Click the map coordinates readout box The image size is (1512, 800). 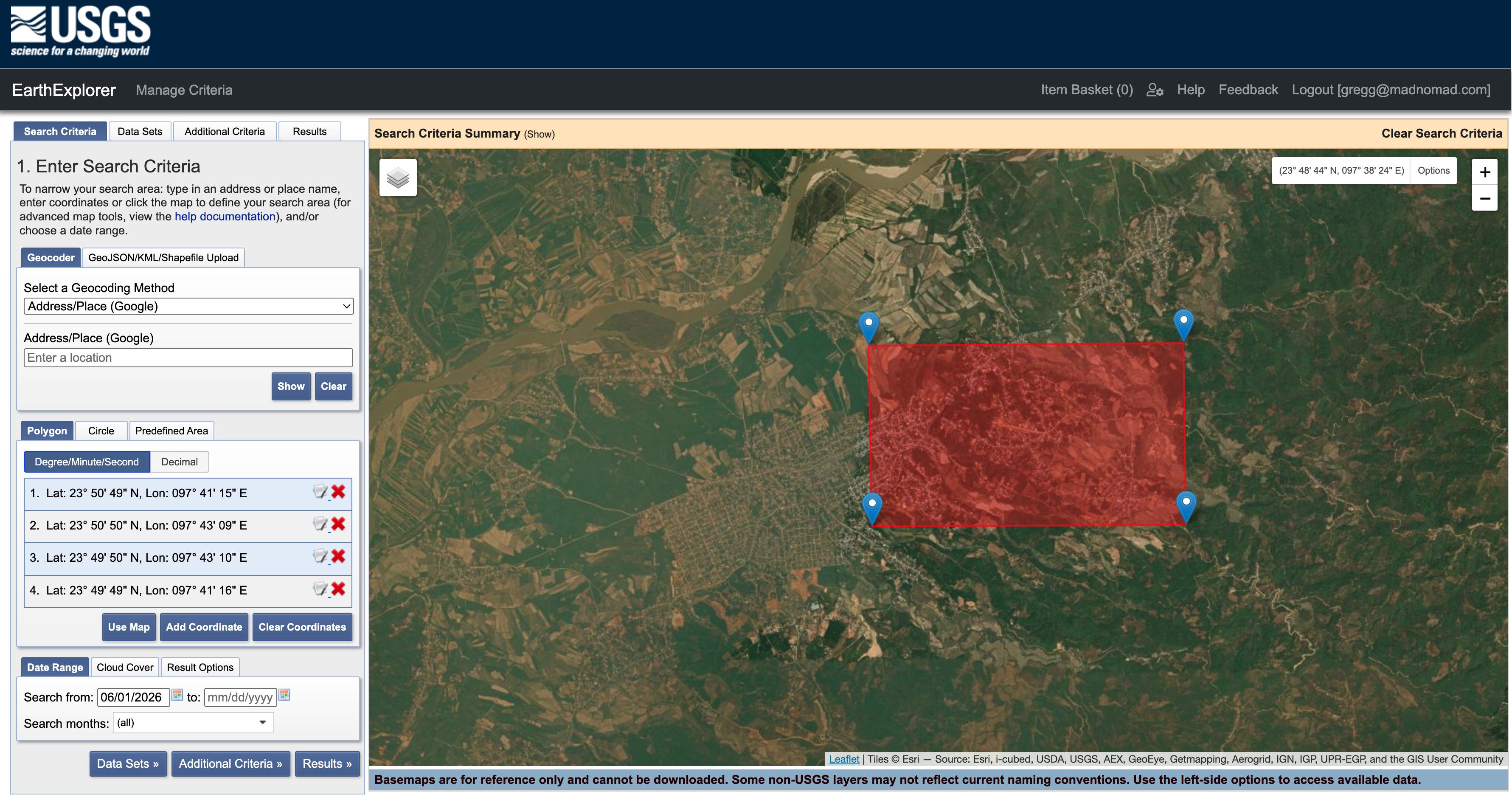1341,171
